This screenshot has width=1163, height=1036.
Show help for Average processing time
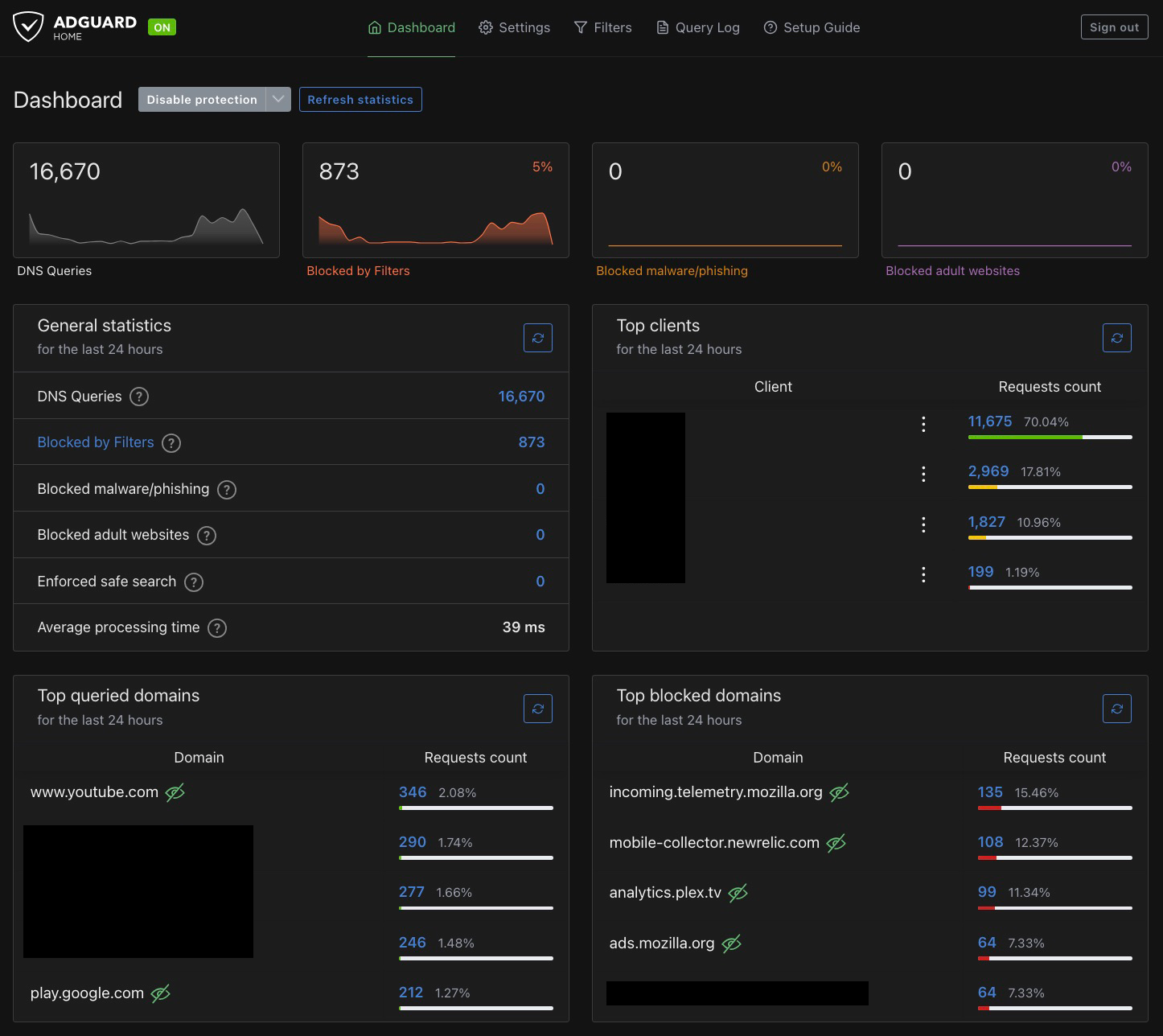pos(217,628)
